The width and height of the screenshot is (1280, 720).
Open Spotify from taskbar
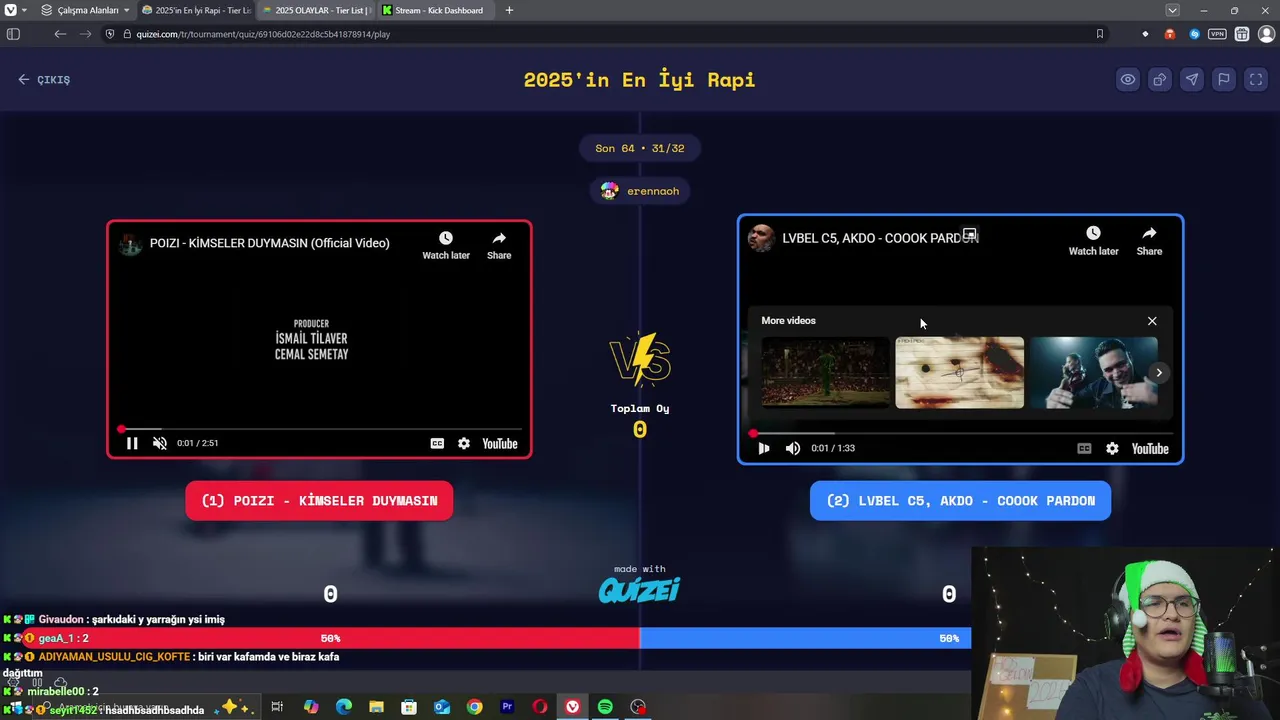605,707
